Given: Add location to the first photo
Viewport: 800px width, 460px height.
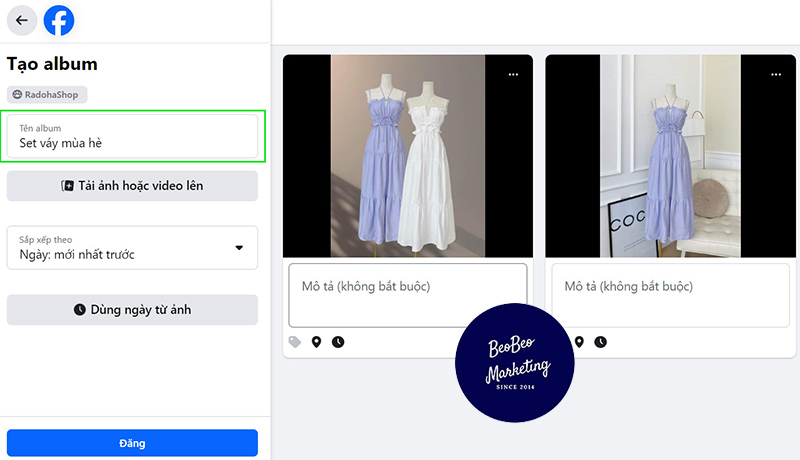Looking at the screenshot, I should (316, 342).
